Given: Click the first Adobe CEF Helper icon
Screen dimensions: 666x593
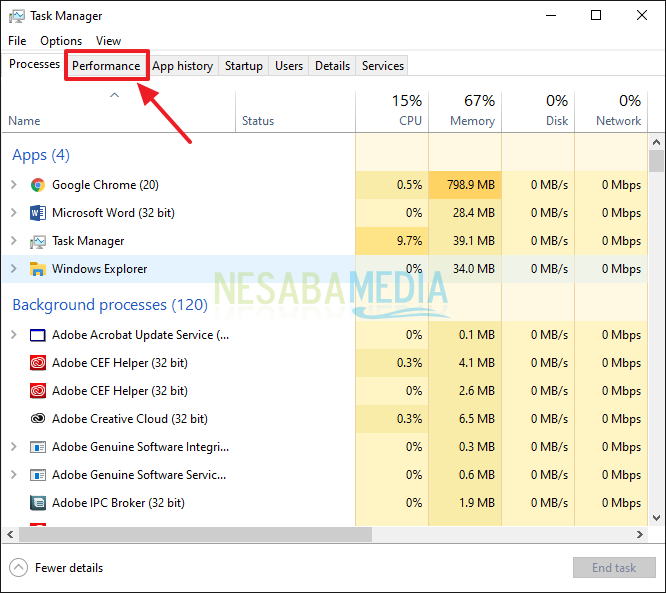Looking at the screenshot, I should 38,363.
